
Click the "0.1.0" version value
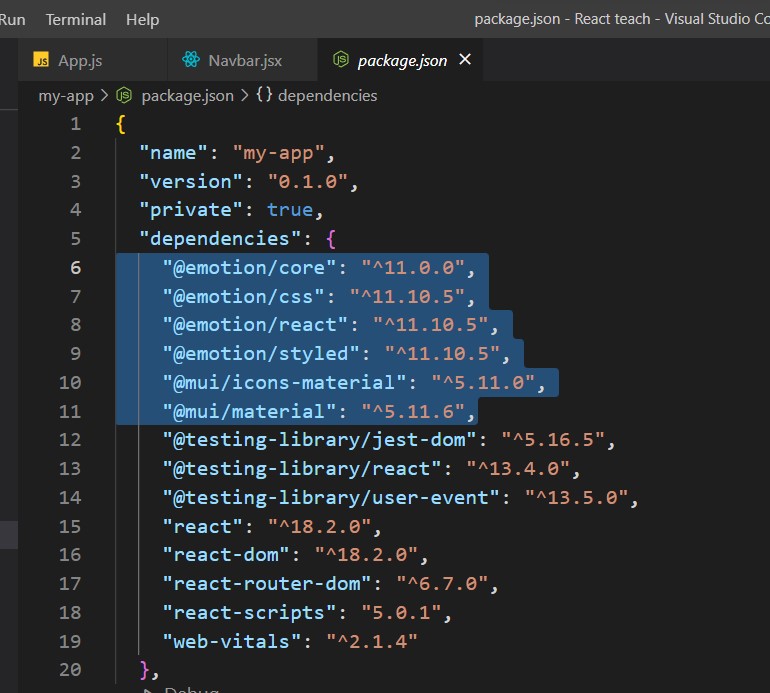pos(308,182)
